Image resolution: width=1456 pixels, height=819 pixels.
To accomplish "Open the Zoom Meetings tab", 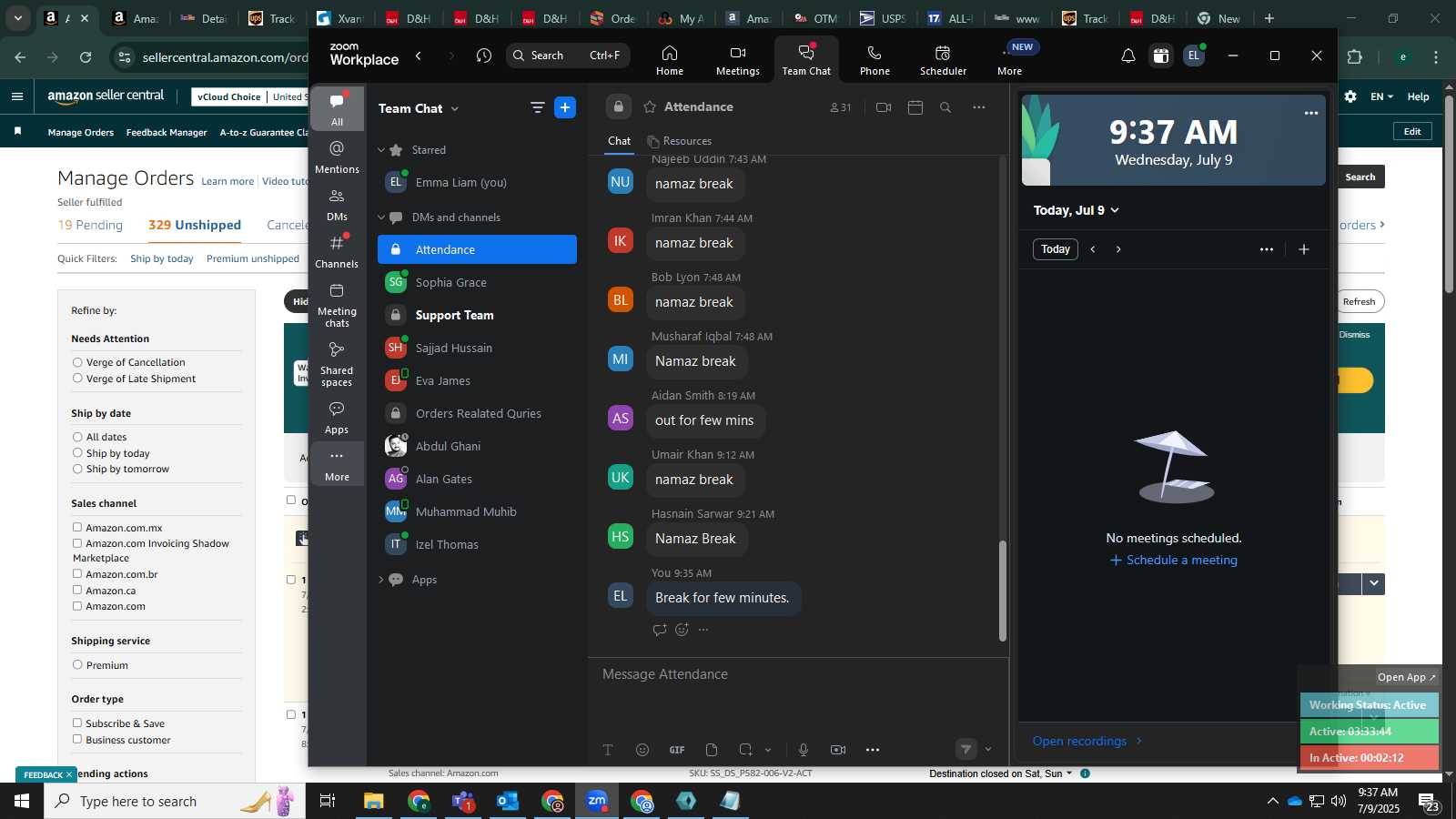I will click(737, 60).
